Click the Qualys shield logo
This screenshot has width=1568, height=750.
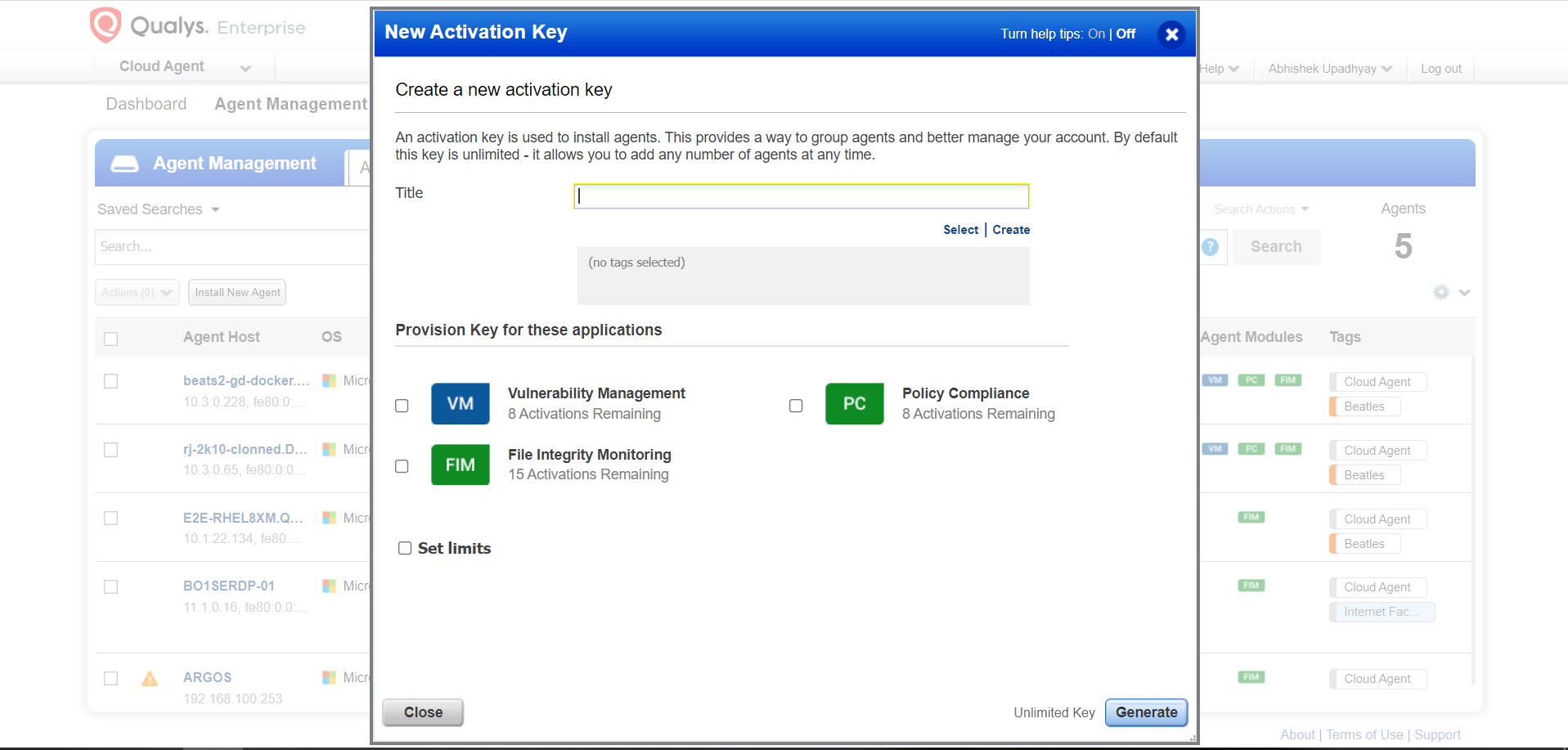[x=106, y=25]
